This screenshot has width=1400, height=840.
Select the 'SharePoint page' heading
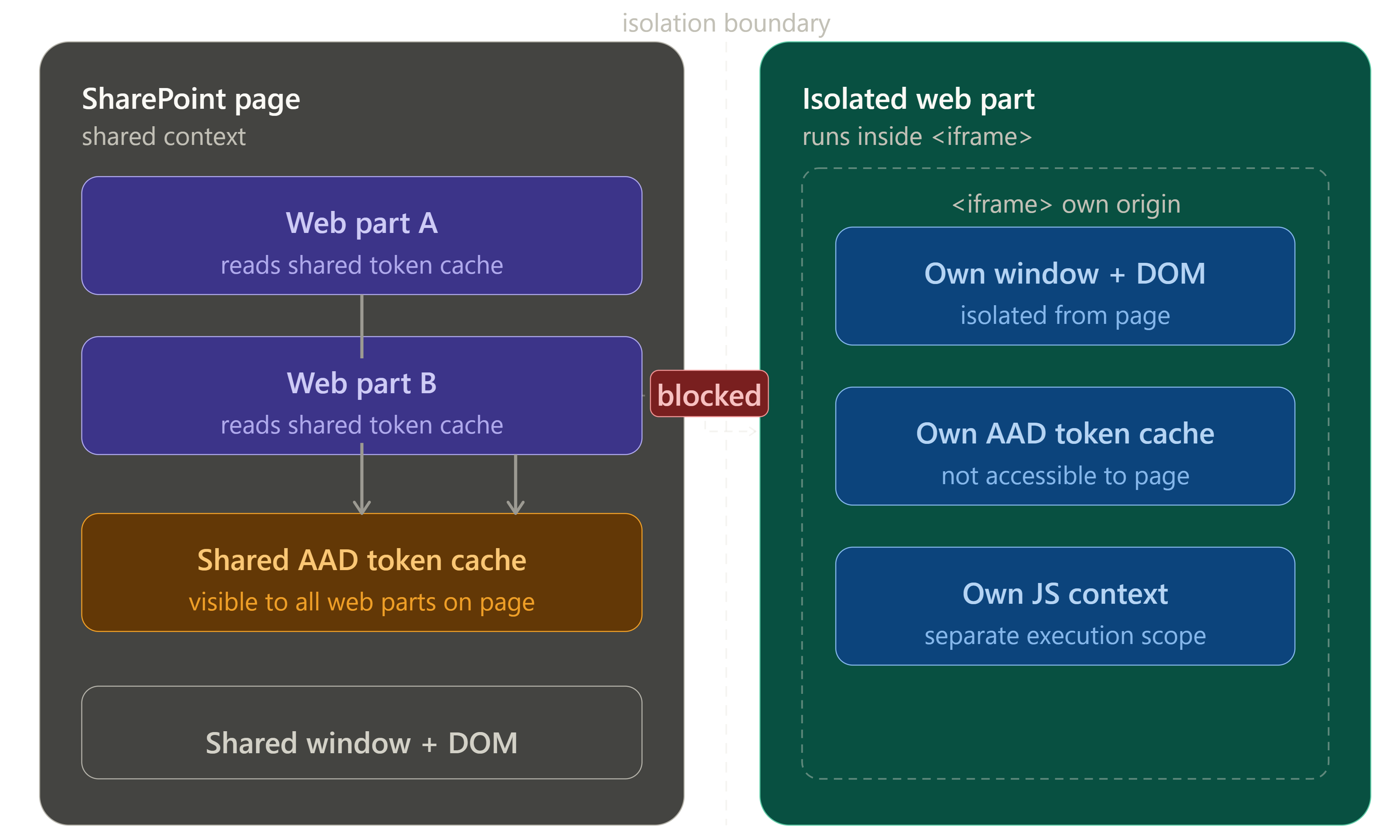[191, 99]
